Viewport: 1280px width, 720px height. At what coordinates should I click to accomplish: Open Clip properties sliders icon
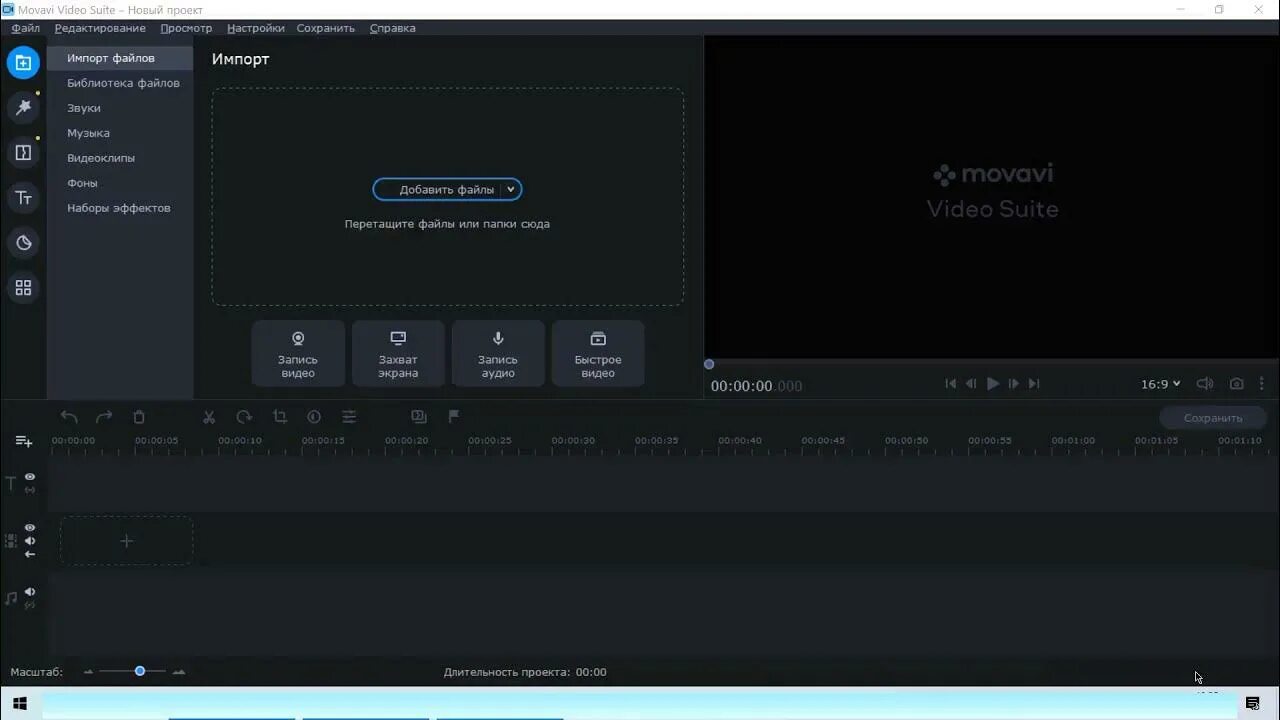(x=349, y=417)
